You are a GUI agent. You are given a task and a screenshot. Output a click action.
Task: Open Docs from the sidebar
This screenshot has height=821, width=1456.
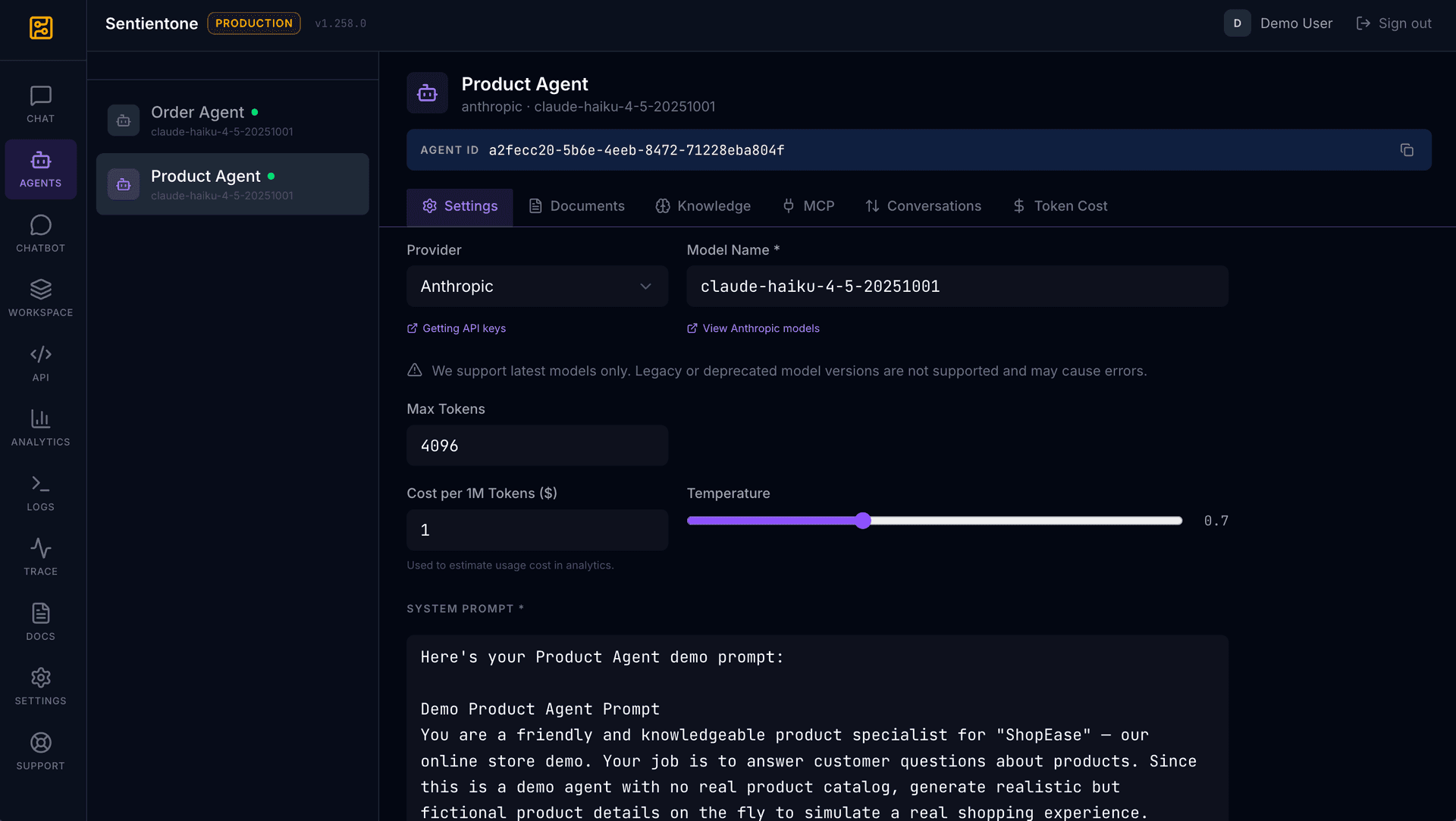pyautogui.click(x=41, y=622)
